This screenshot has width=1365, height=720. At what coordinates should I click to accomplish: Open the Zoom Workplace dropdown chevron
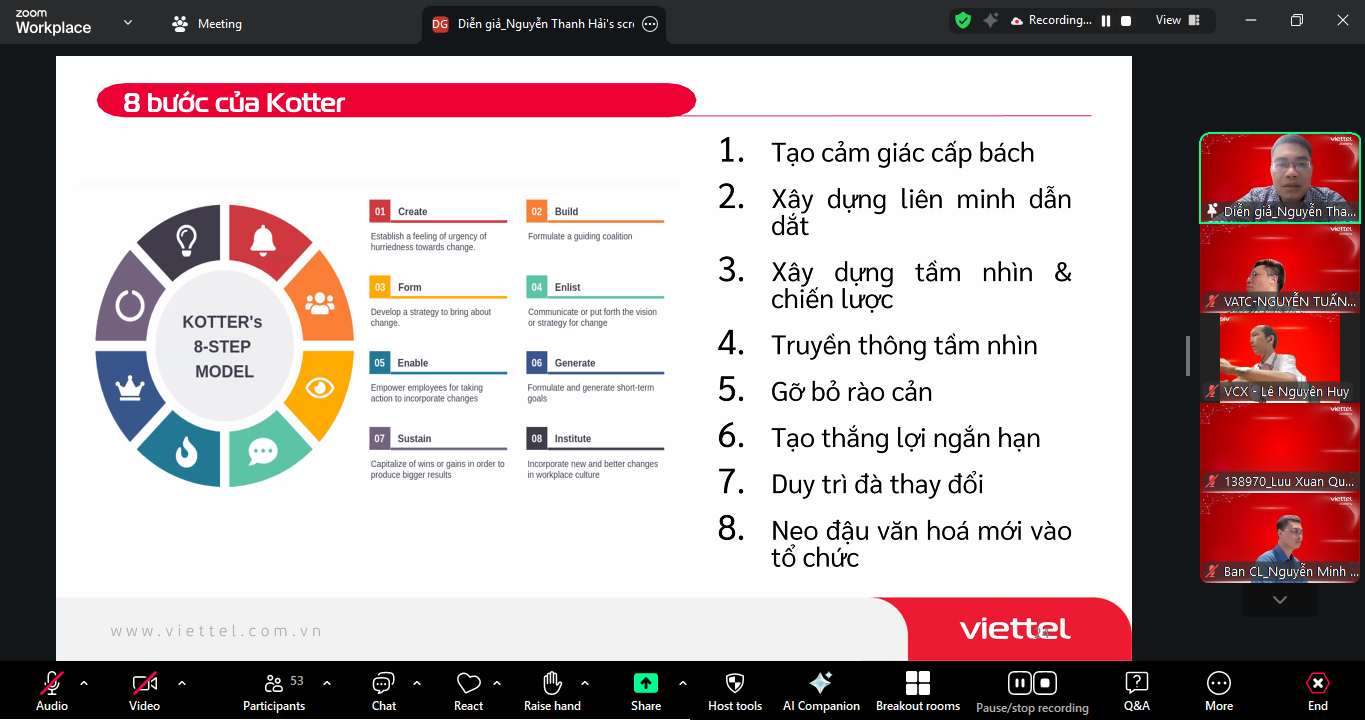click(x=128, y=23)
